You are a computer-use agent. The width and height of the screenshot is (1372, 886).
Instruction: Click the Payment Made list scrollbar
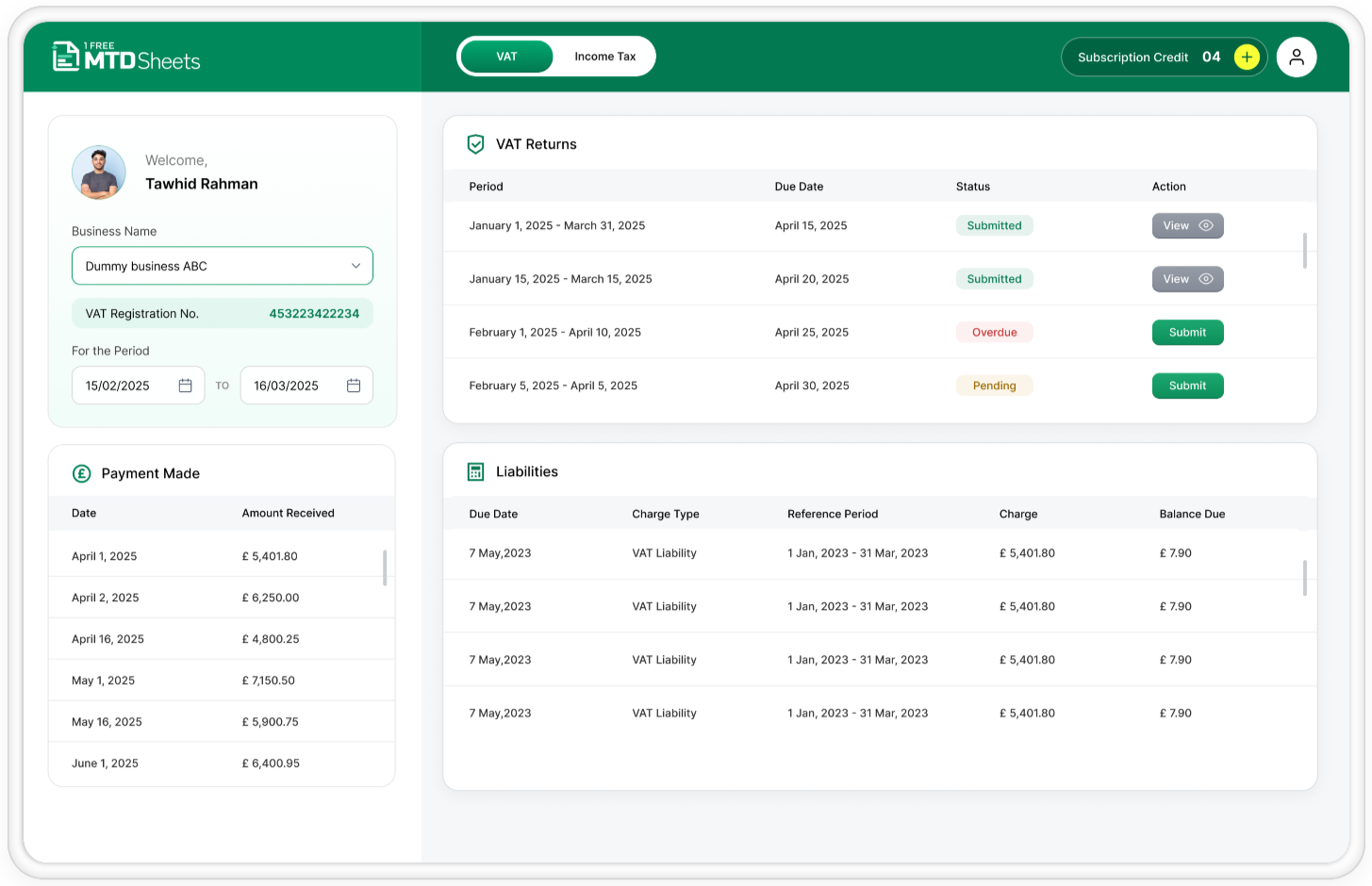click(385, 567)
